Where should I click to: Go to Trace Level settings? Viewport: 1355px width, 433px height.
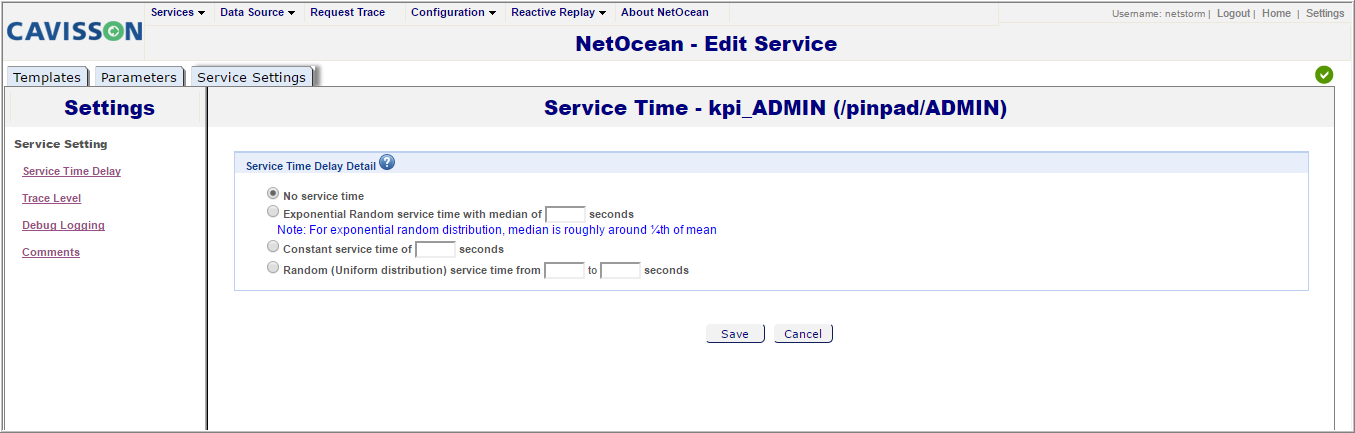tap(52, 198)
